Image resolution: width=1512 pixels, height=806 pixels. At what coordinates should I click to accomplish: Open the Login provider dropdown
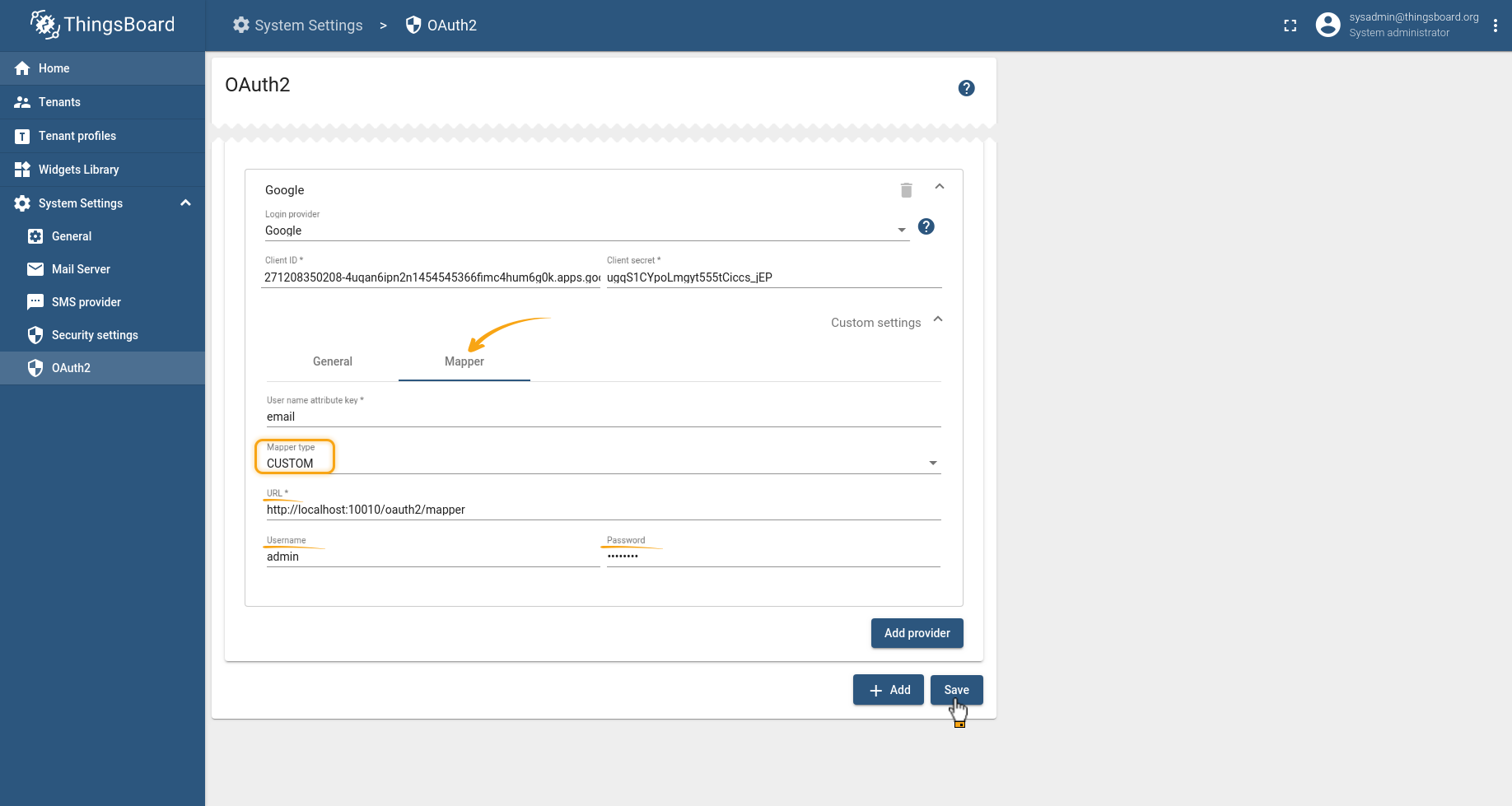(586, 231)
